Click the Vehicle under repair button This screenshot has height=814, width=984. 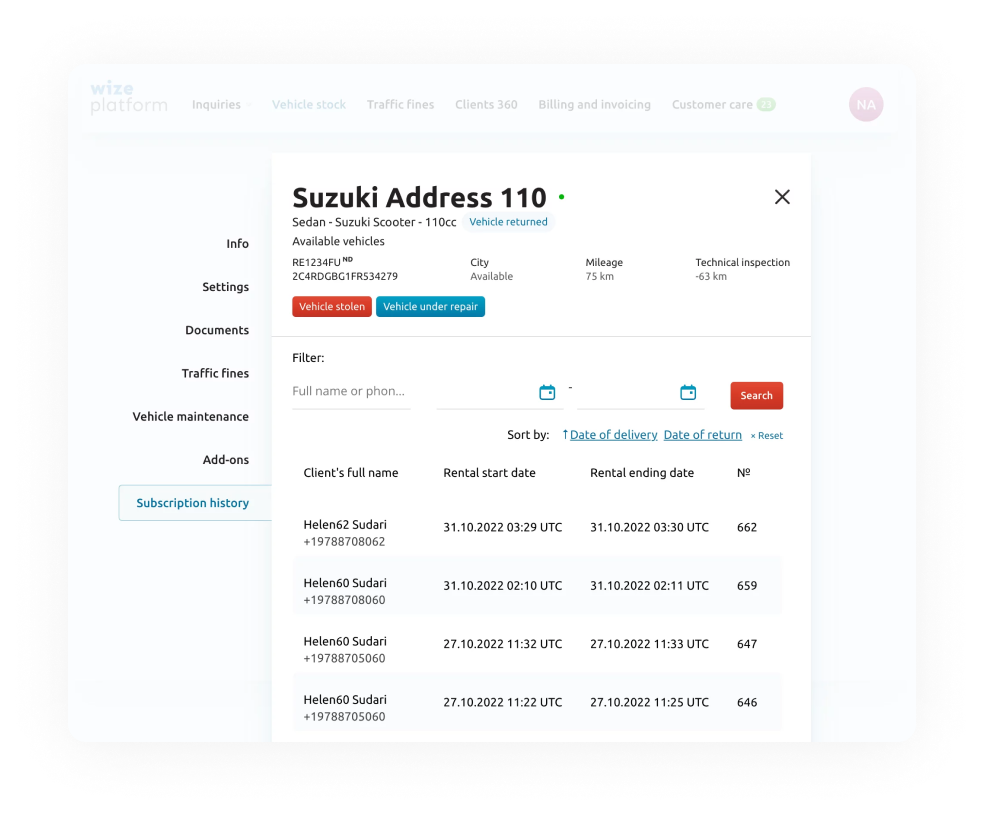point(430,306)
